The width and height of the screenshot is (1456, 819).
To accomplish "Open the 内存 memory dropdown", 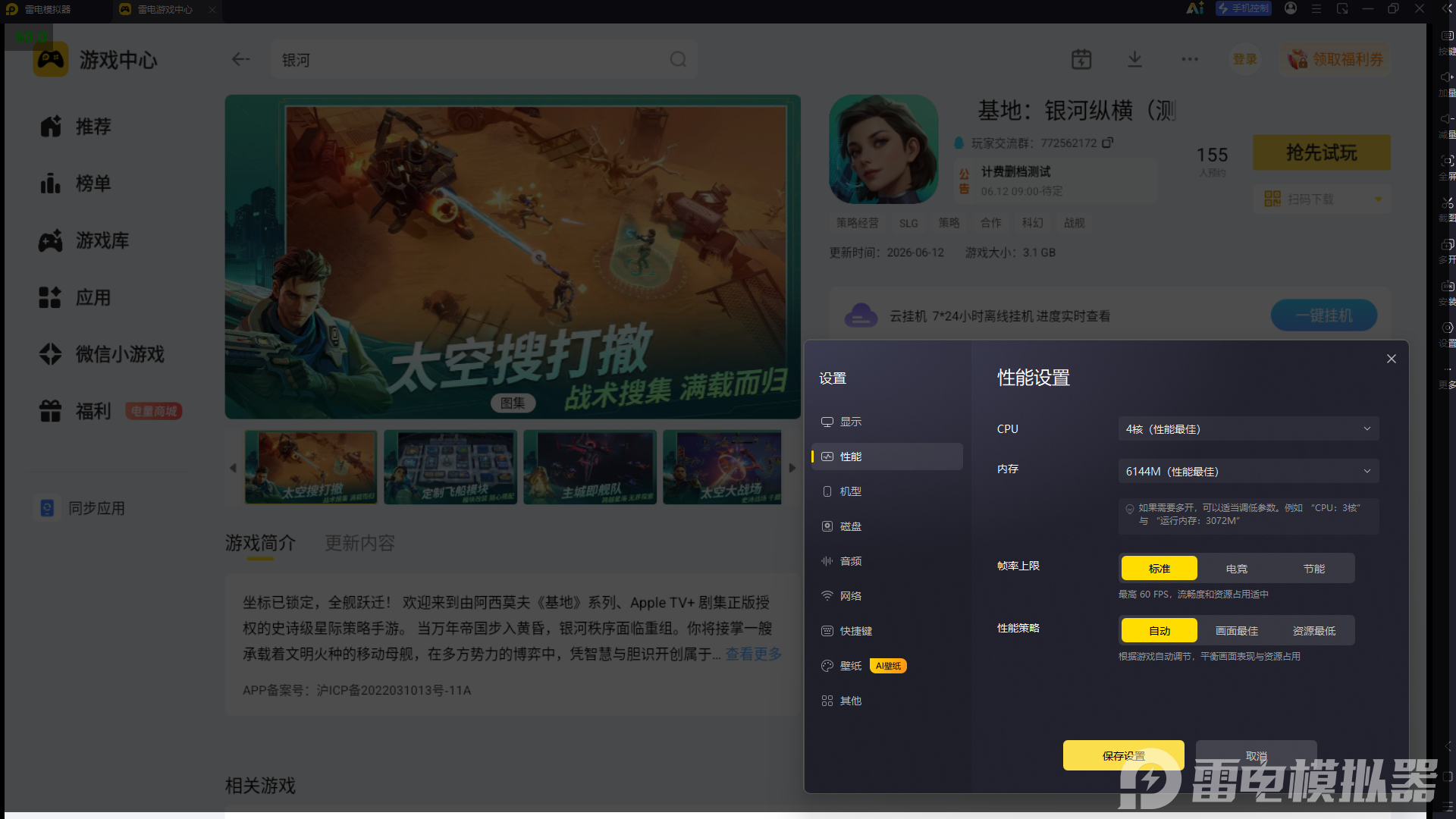I will [1248, 471].
